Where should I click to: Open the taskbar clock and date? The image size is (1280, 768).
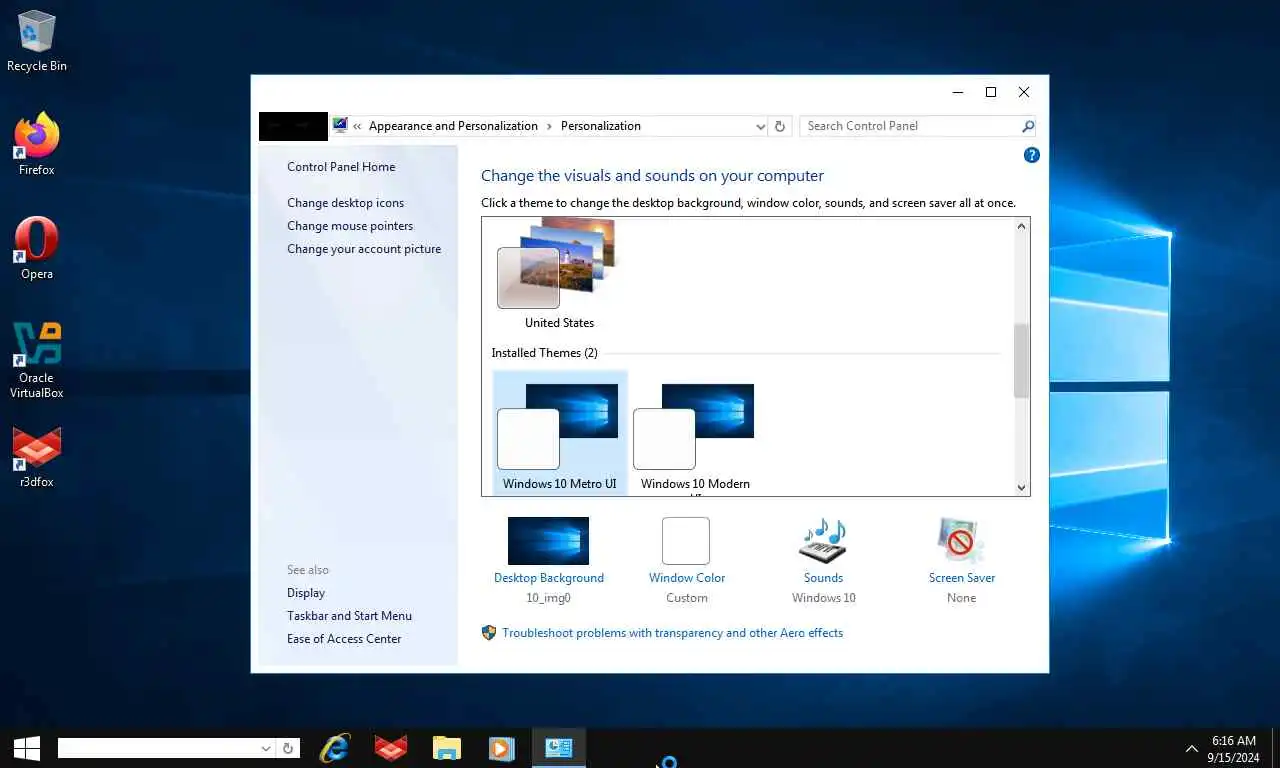point(1233,749)
